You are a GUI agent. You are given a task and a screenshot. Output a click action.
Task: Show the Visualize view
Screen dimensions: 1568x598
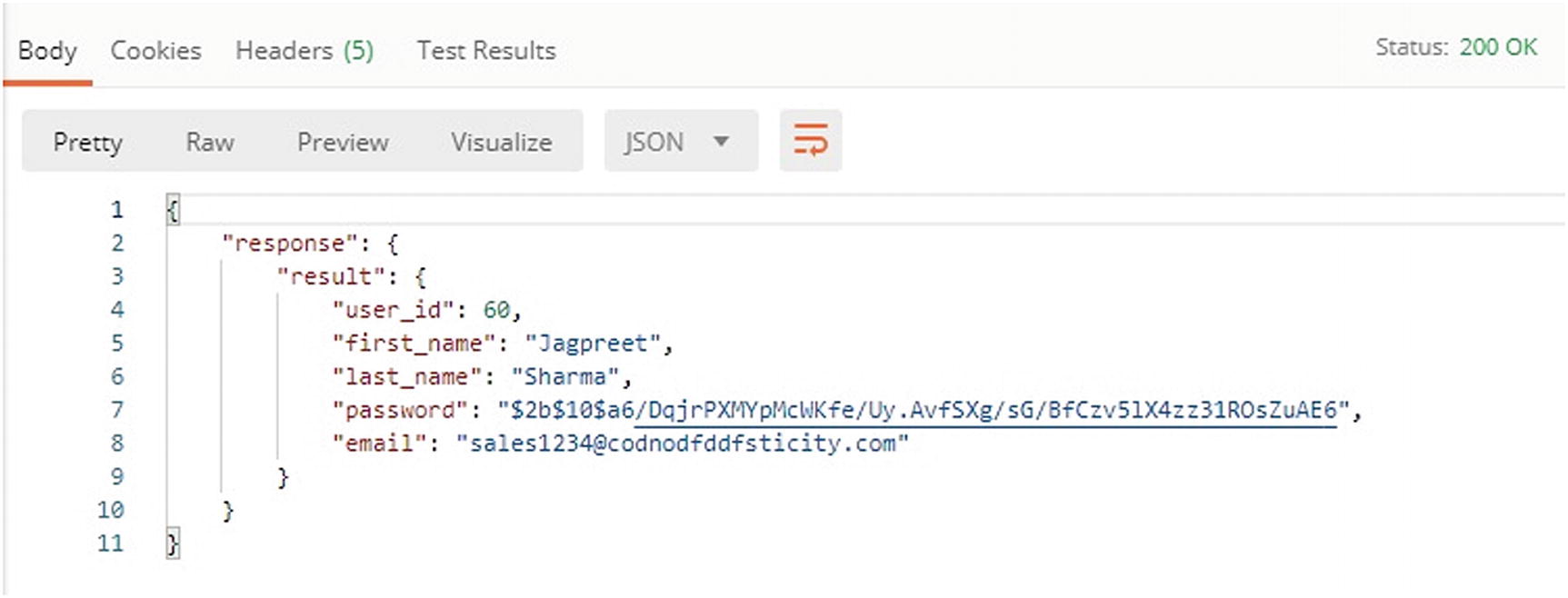(501, 142)
